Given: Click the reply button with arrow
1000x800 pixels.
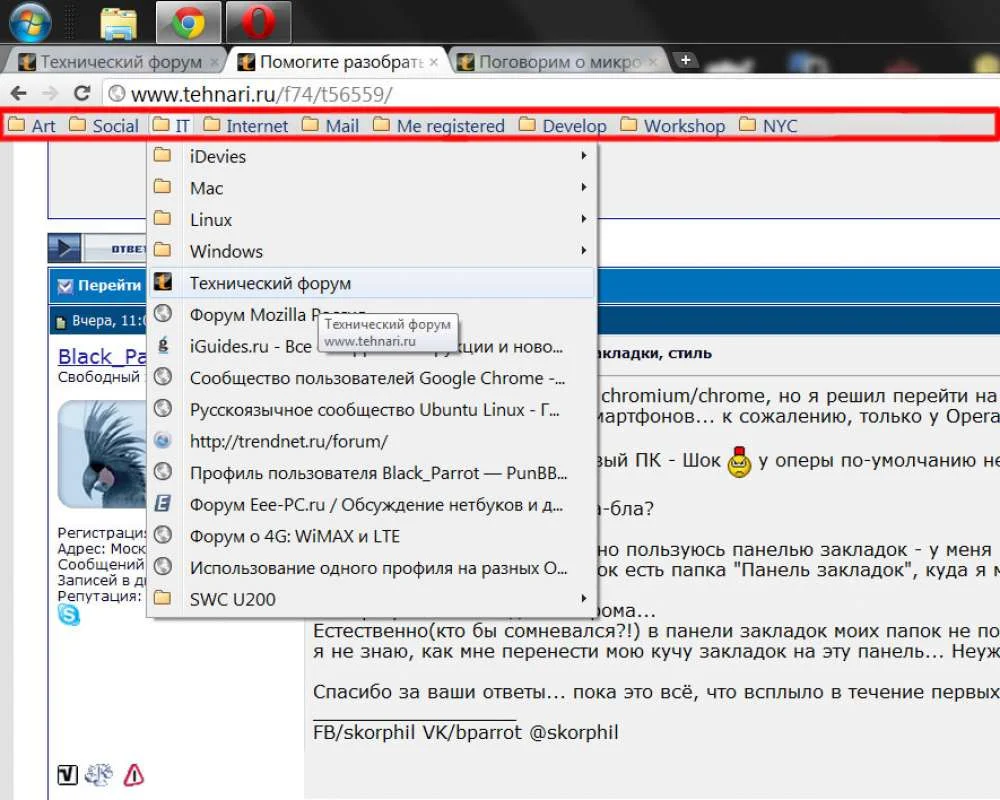Looking at the screenshot, I should click(x=97, y=248).
